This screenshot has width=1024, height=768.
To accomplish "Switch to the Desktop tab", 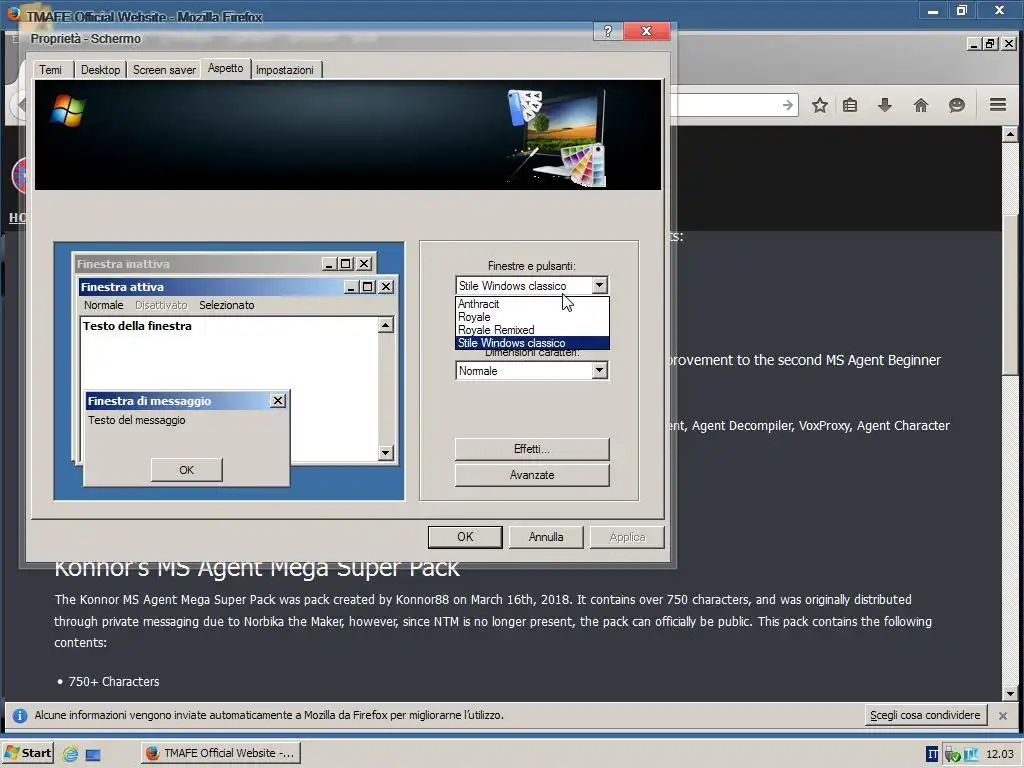I will tap(101, 70).
